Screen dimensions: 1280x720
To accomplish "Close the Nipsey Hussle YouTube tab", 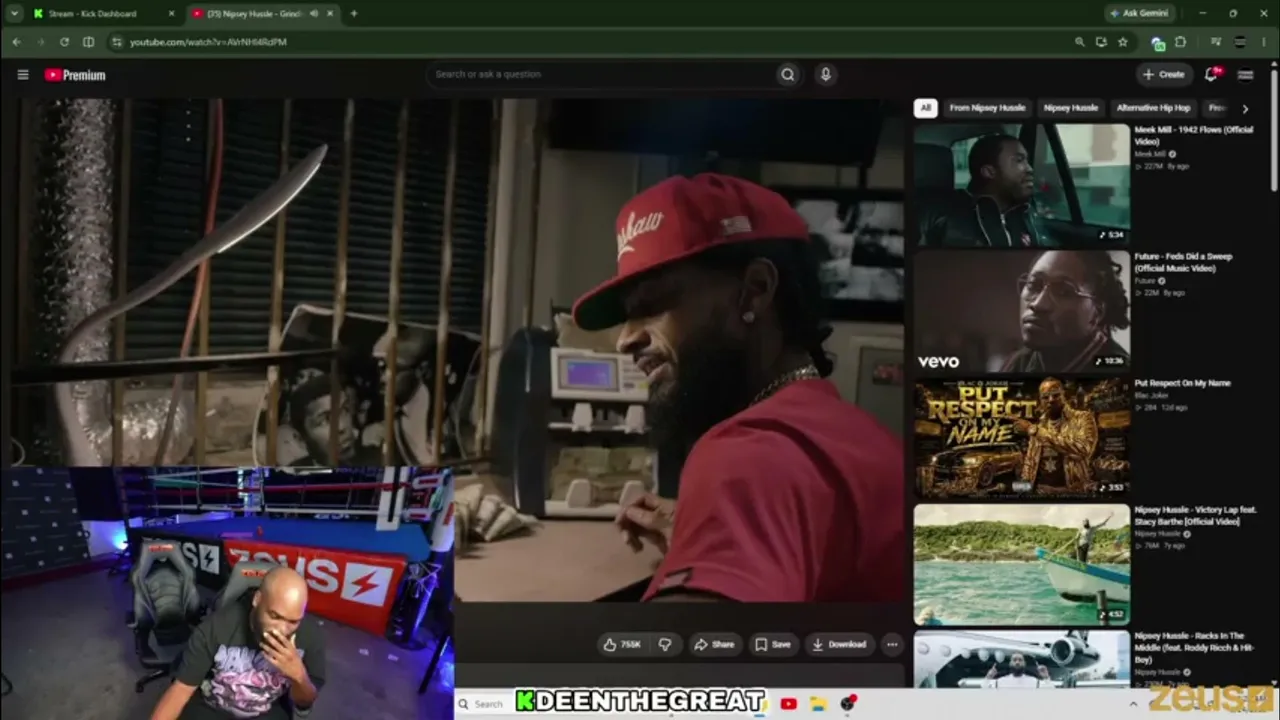I will click(330, 14).
